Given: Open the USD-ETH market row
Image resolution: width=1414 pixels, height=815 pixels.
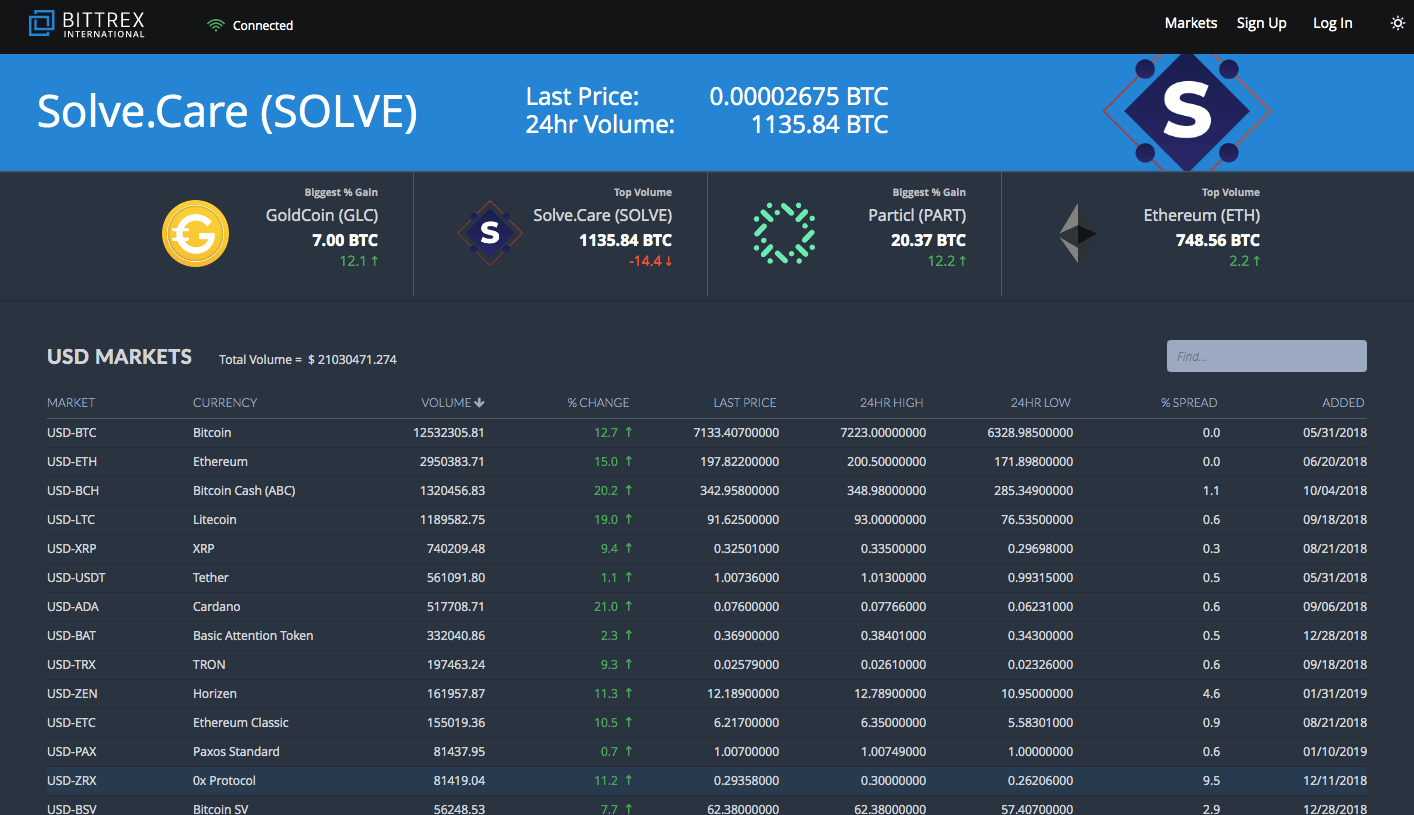Looking at the screenshot, I should (707, 462).
